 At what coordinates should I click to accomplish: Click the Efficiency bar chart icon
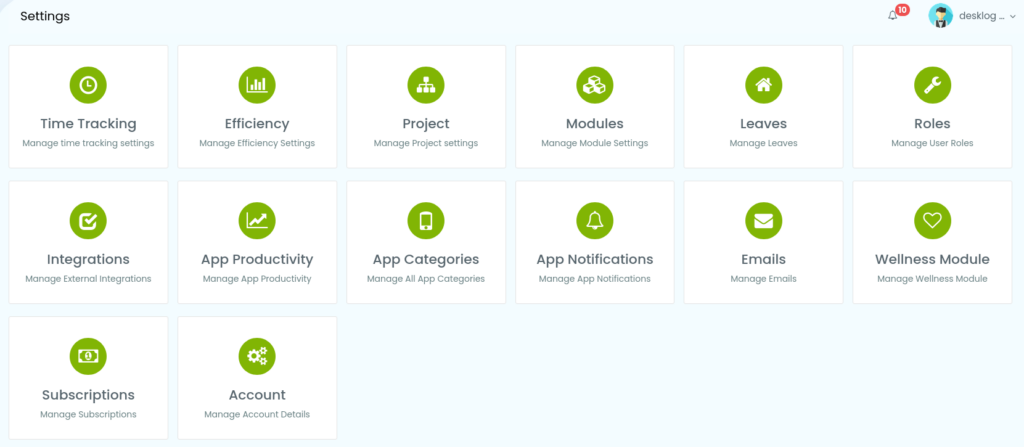click(x=257, y=85)
